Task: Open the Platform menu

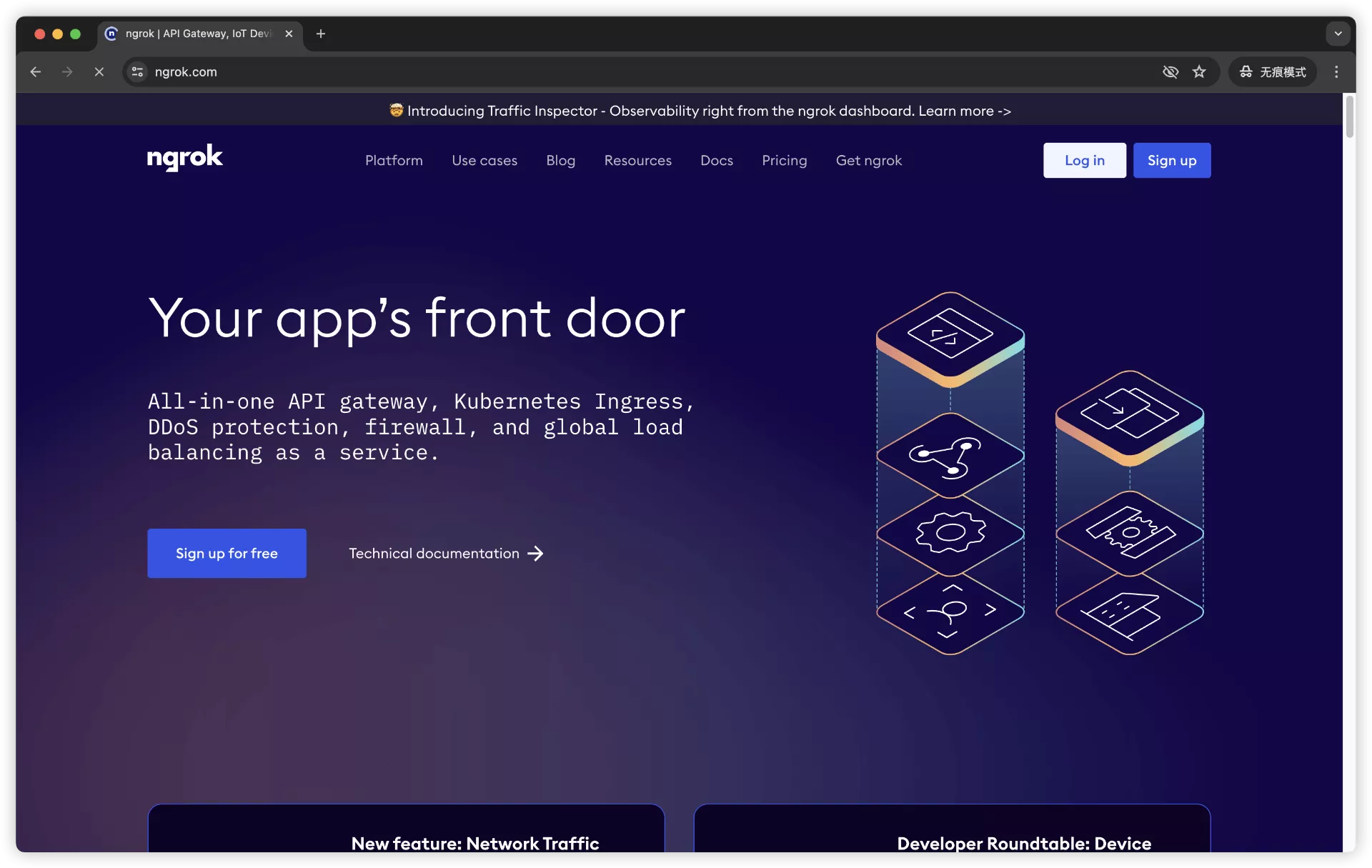Action: [394, 161]
